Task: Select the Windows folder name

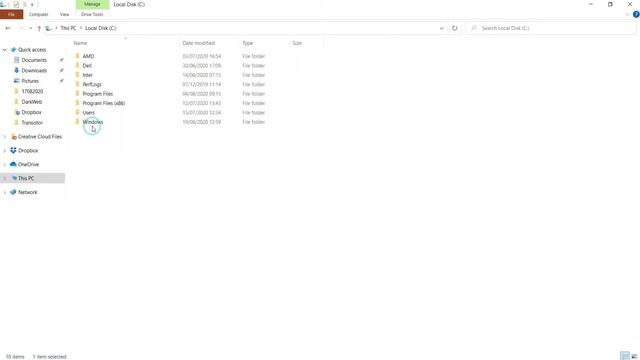Action: point(93,122)
